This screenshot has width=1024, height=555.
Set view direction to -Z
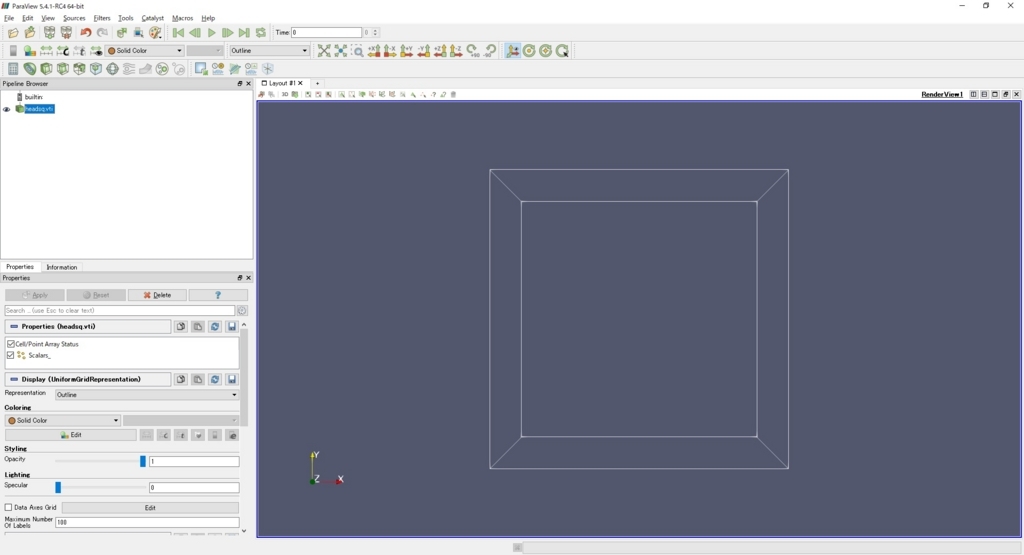pos(456,51)
